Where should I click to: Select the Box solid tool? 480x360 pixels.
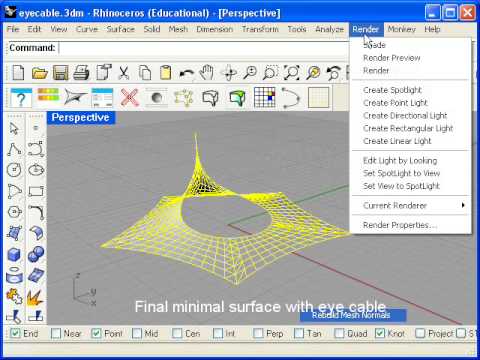pyautogui.click(x=14, y=255)
